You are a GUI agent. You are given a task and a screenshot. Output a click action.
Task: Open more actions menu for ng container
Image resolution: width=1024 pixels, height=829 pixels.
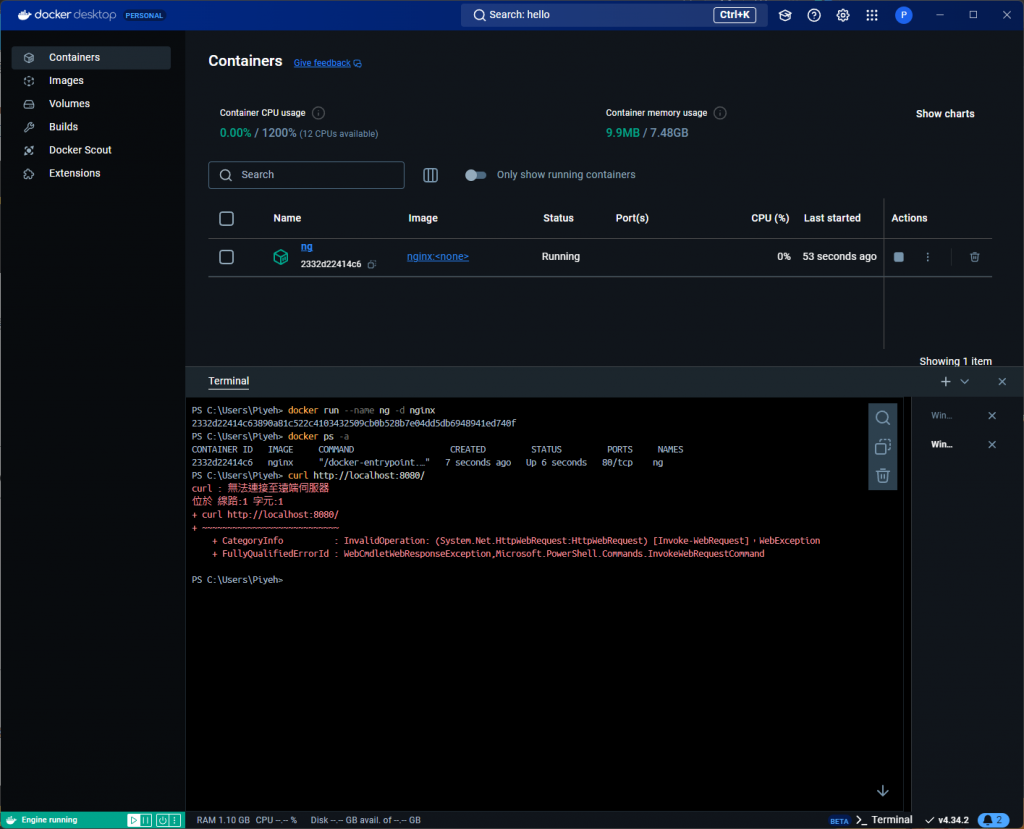[x=927, y=257]
